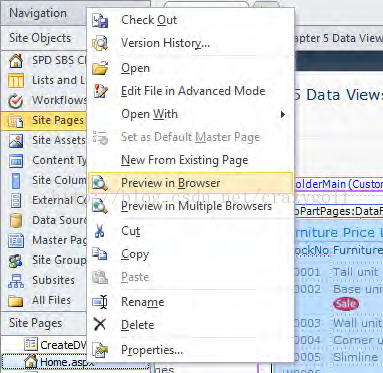This screenshot has height=373, width=383.
Task: Click the Version History icon
Action: (100, 43)
